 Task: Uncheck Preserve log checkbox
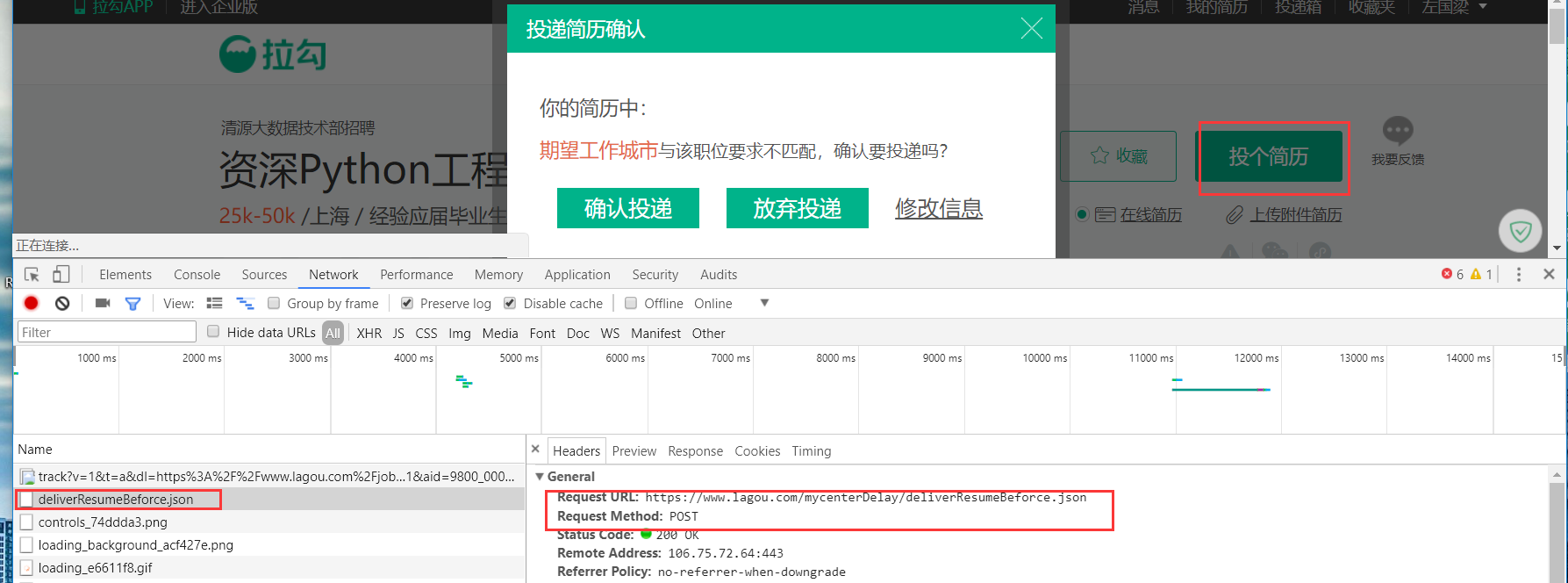[407, 303]
